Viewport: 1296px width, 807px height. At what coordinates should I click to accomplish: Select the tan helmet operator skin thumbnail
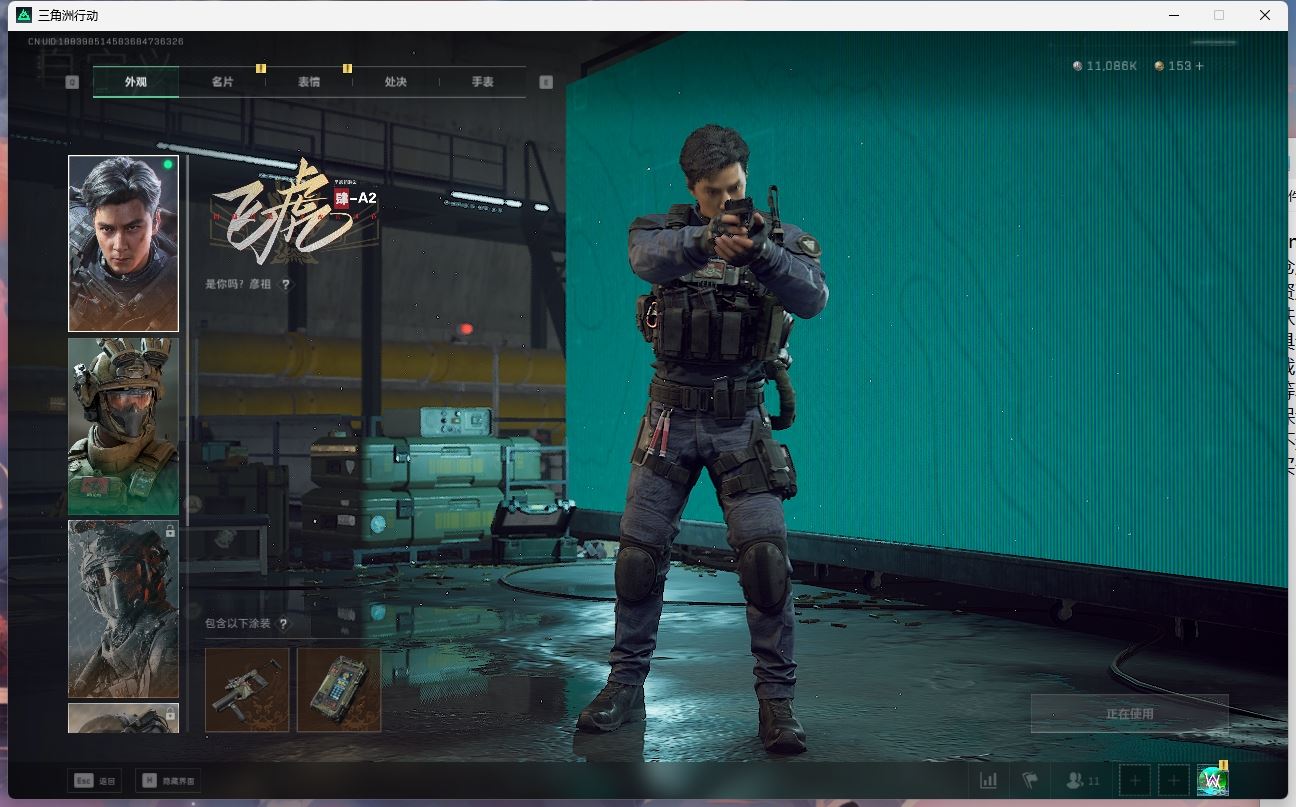coord(123,426)
